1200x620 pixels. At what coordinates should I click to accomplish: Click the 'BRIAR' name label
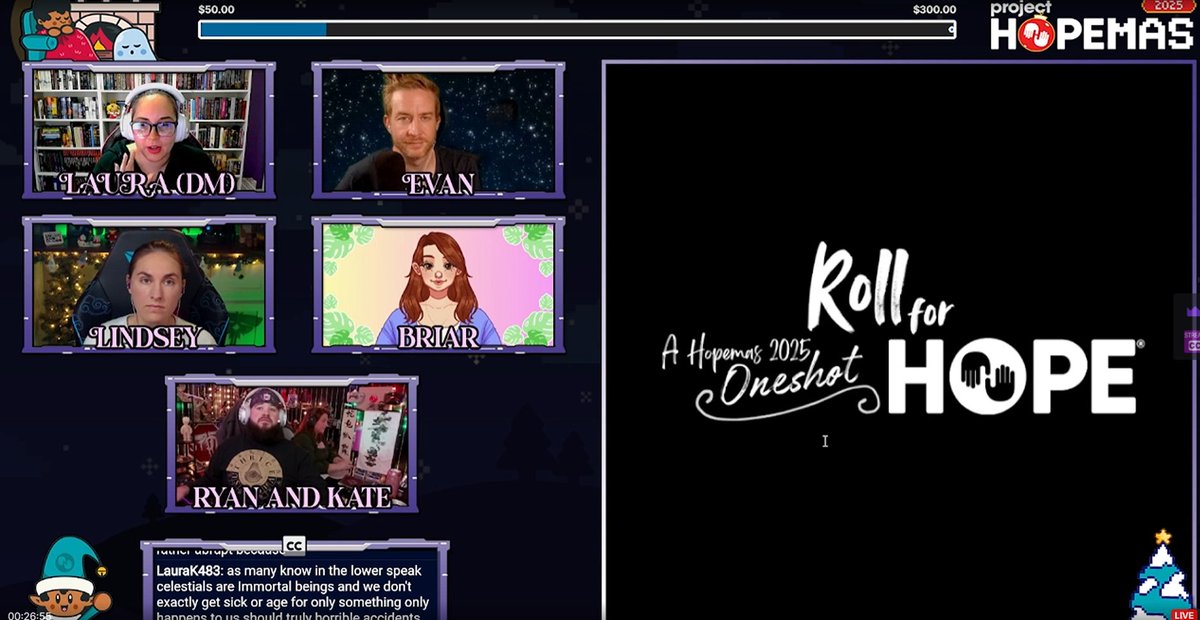click(439, 337)
